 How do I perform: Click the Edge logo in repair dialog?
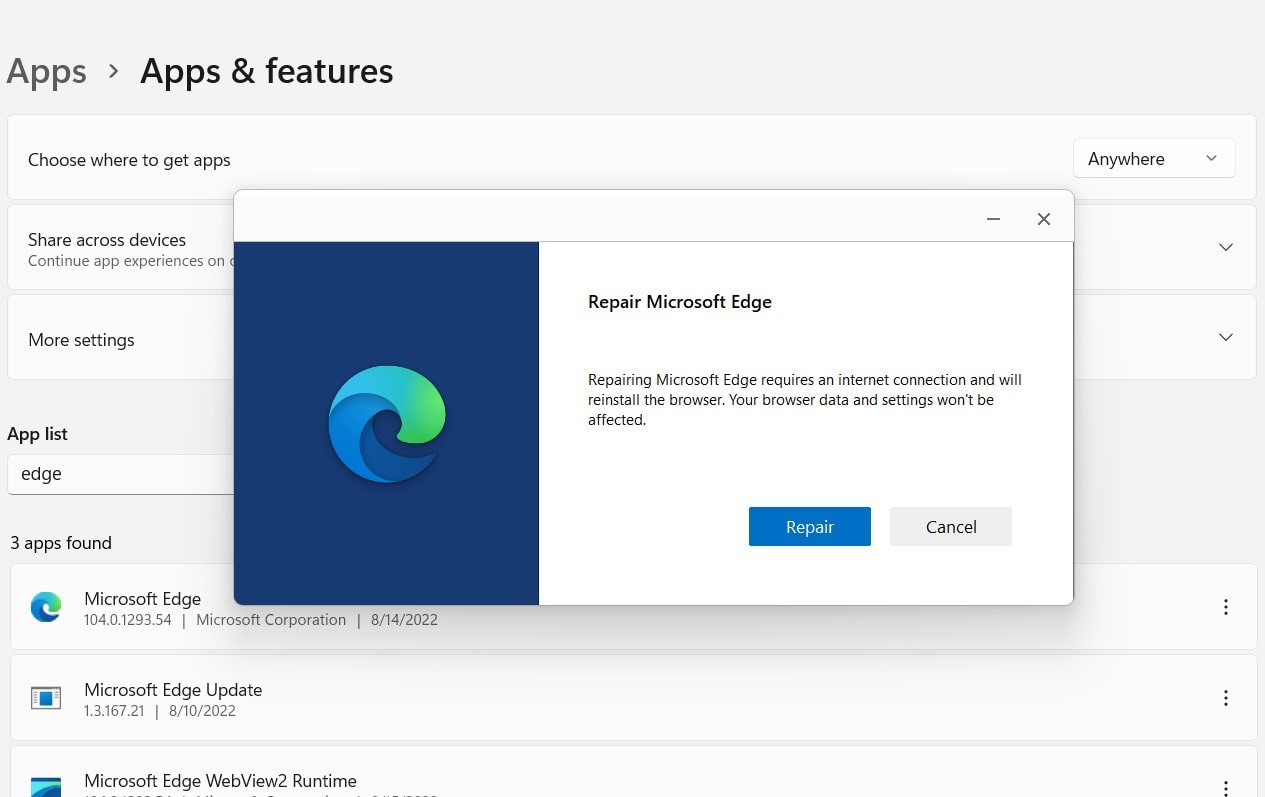pos(386,423)
